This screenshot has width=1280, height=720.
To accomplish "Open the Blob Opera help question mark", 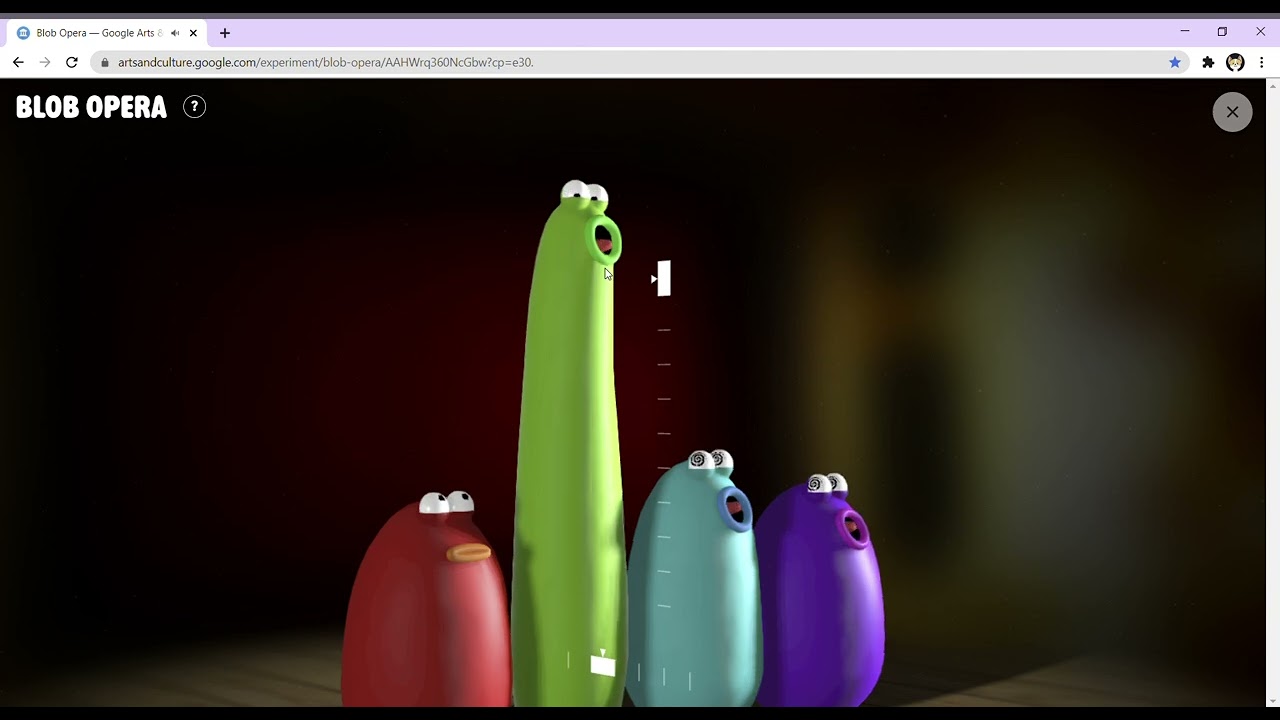I will (195, 107).
